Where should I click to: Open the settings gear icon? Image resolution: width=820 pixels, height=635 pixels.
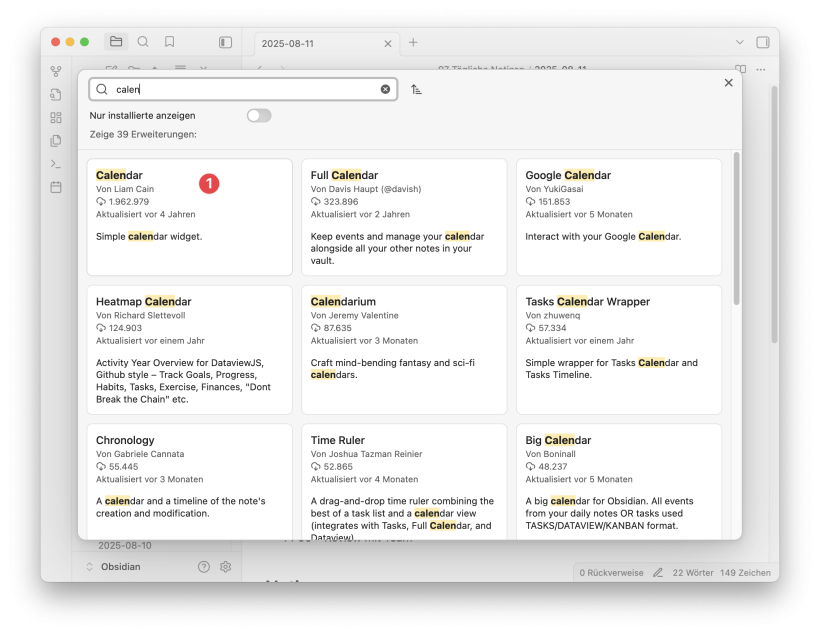click(225, 567)
